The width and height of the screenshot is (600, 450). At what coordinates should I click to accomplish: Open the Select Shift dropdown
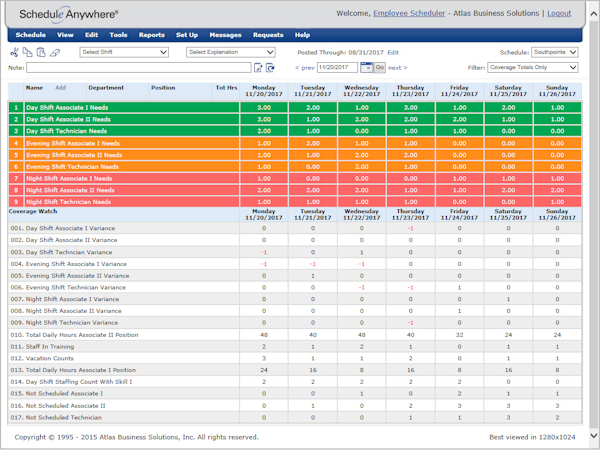click(x=122, y=52)
